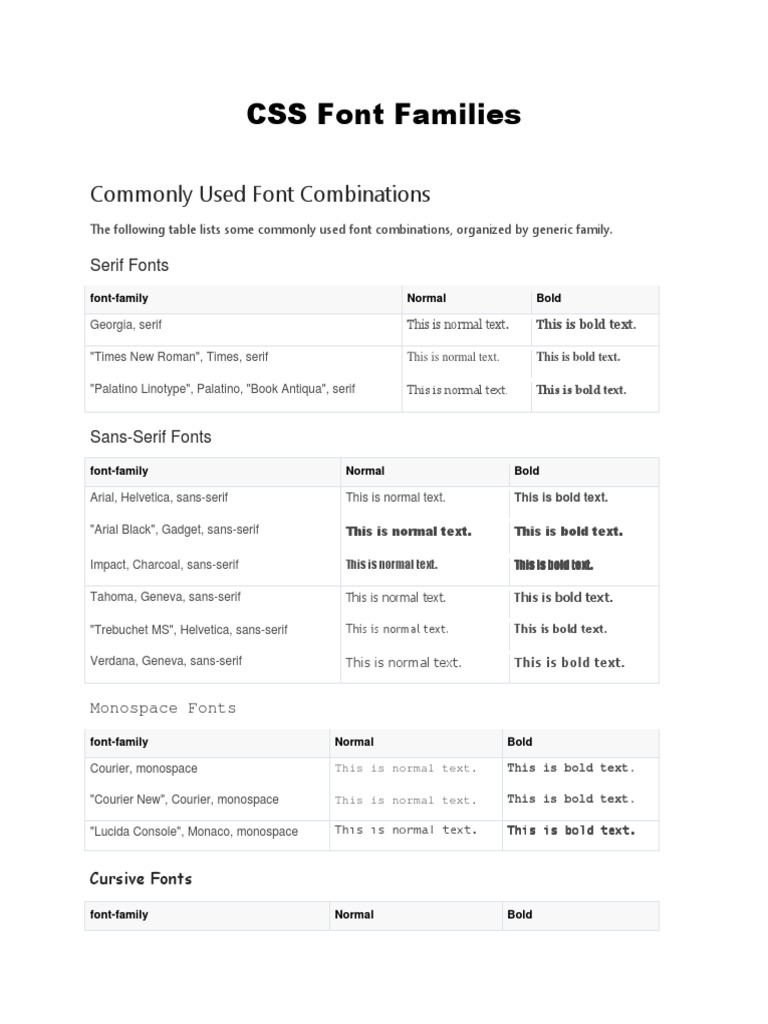Screen dimensions: 768x1024
Task: Select the "Courier New", Courier, monospace cell
Action: click(184, 800)
